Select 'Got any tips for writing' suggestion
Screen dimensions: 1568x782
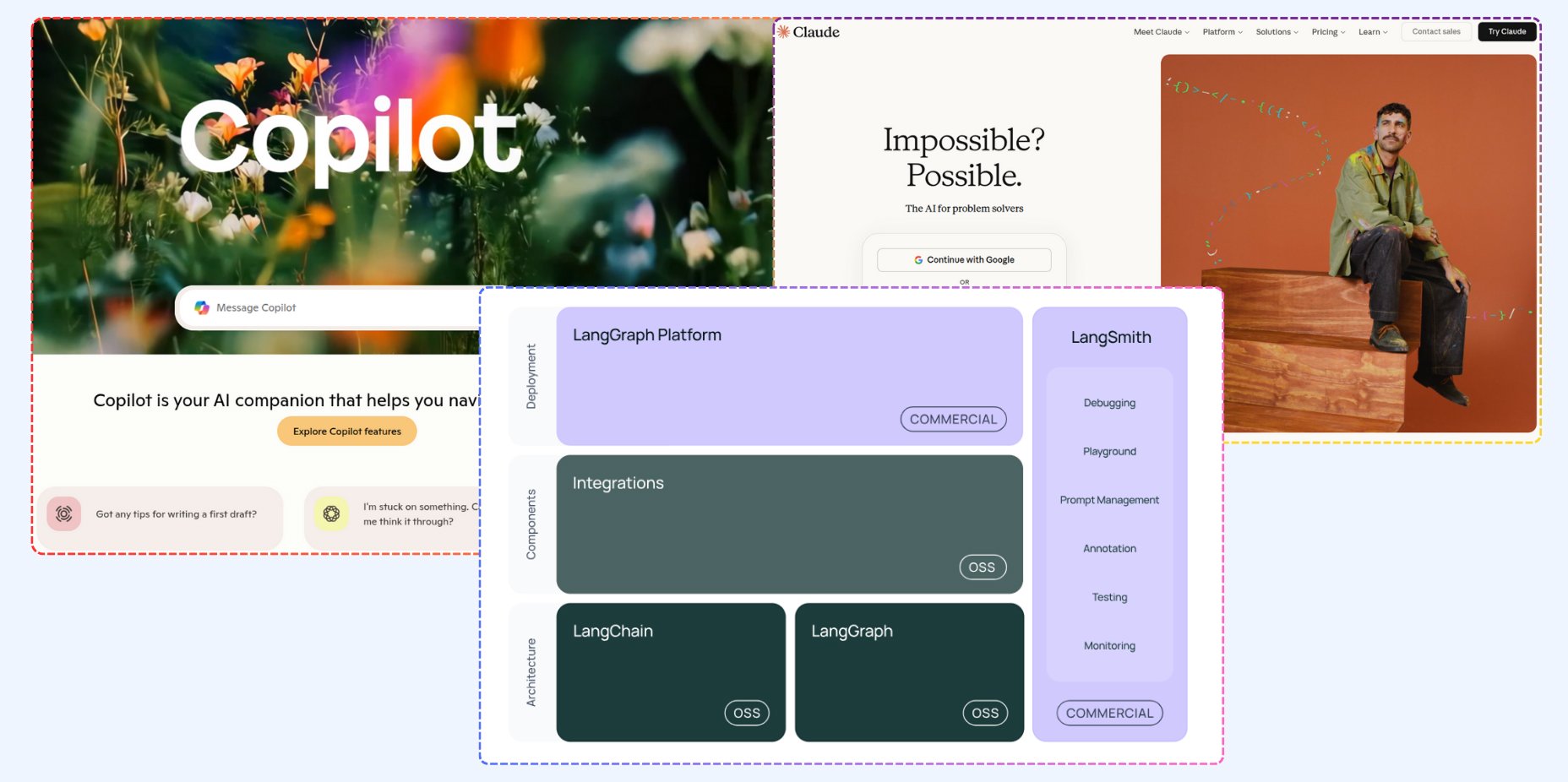point(176,514)
